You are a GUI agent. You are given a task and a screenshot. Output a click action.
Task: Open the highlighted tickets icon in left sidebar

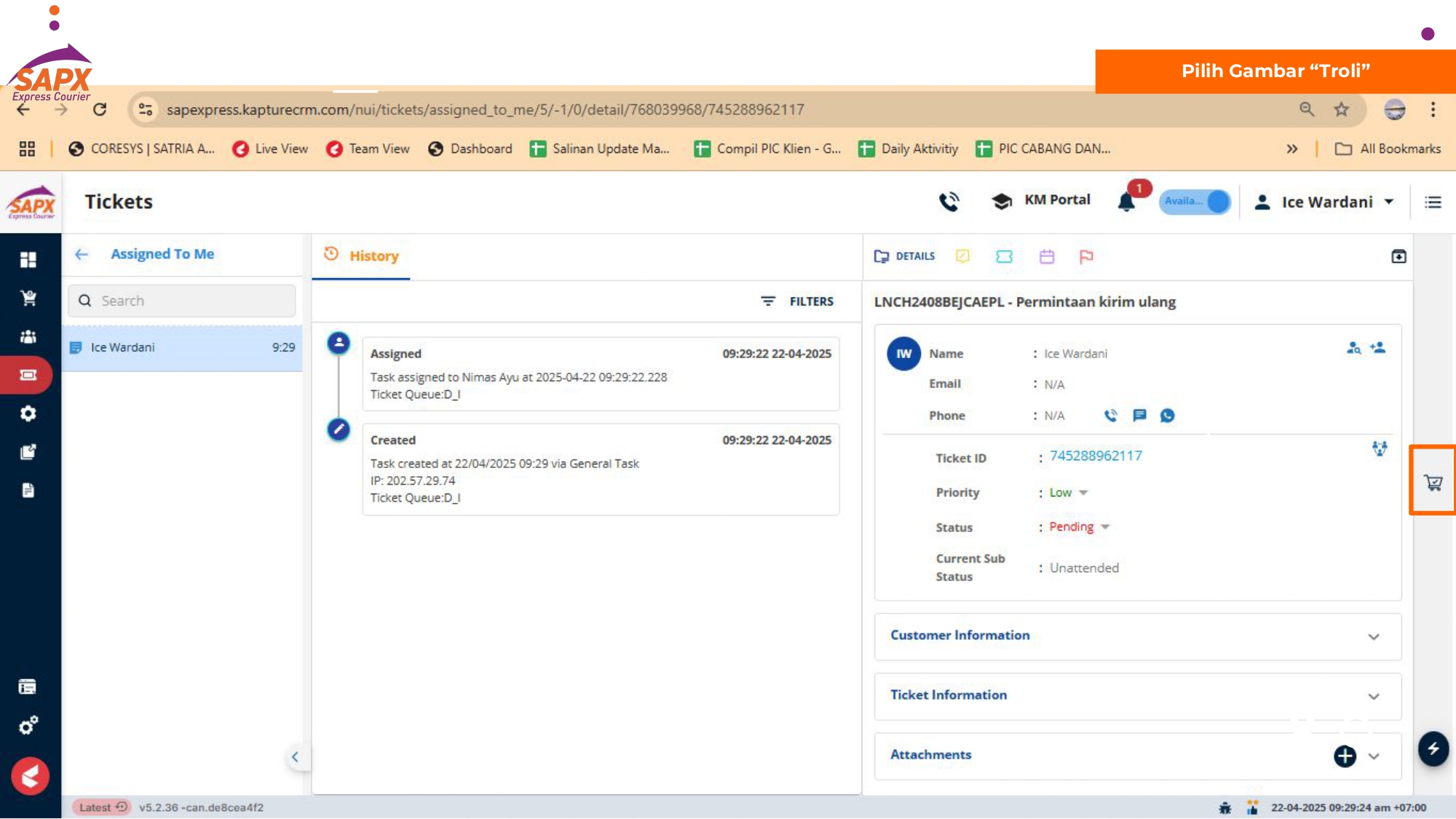point(28,375)
